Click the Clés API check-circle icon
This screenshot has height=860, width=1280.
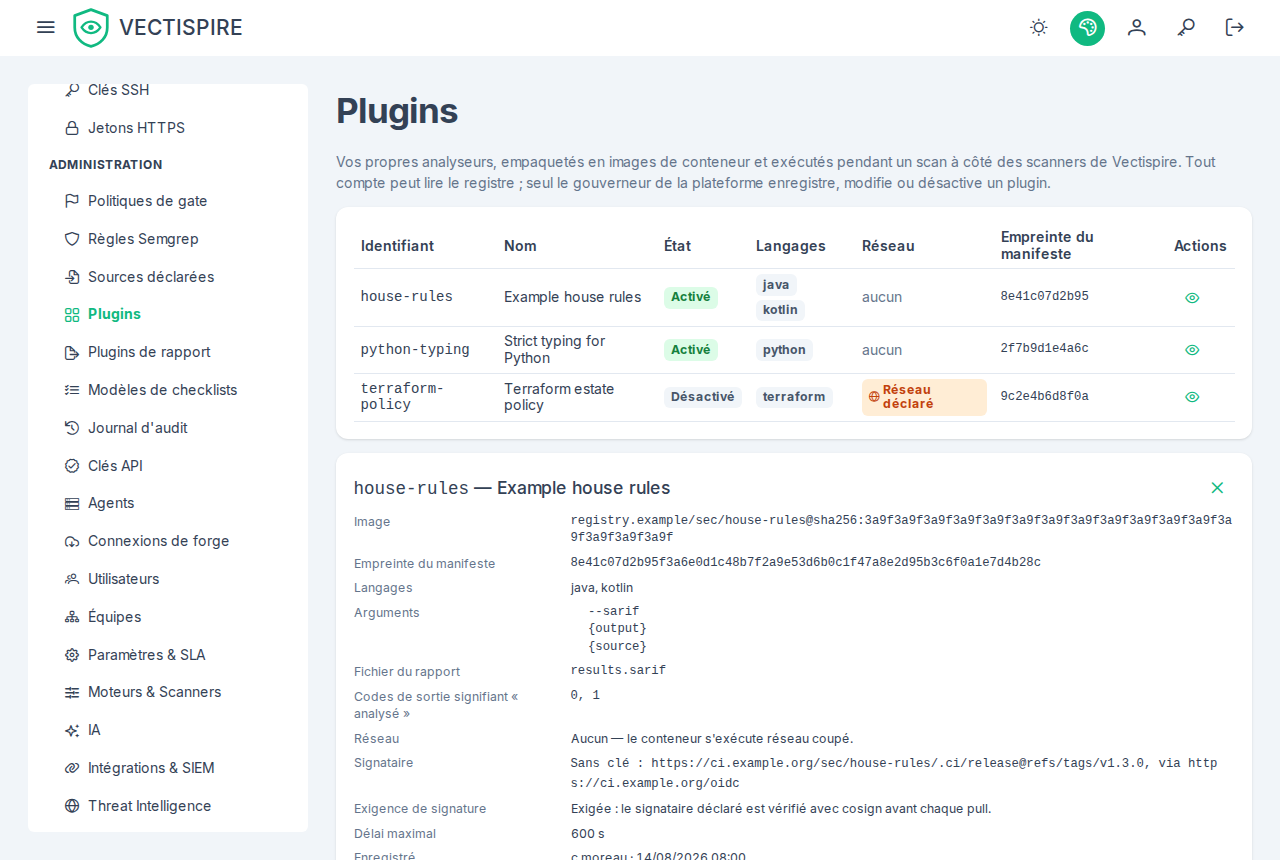72,466
